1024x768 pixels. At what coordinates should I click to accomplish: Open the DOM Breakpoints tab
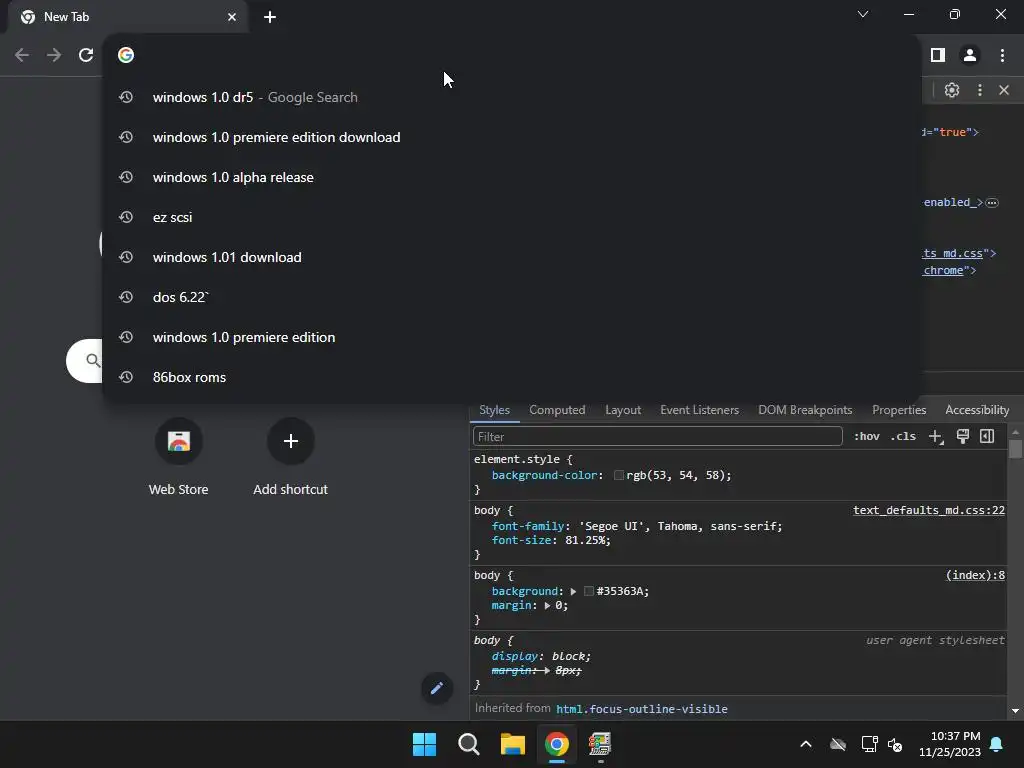(x=805, y=410)
